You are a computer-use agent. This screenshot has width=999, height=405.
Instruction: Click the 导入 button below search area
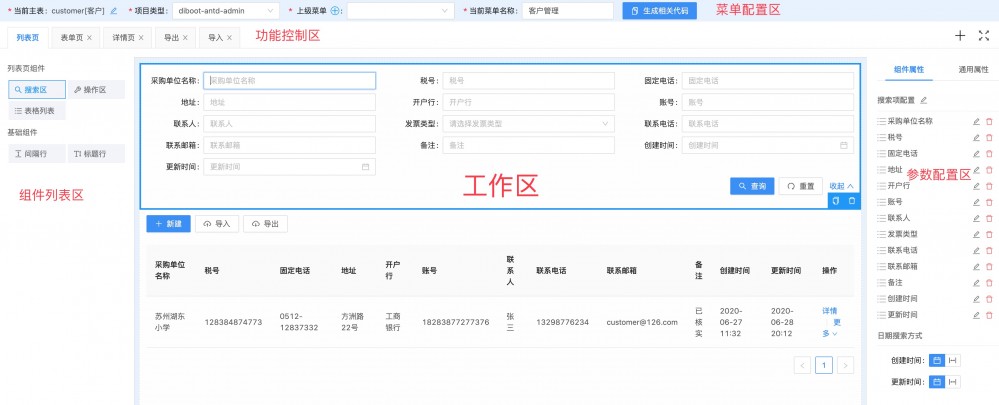click(x=217, y=224)
